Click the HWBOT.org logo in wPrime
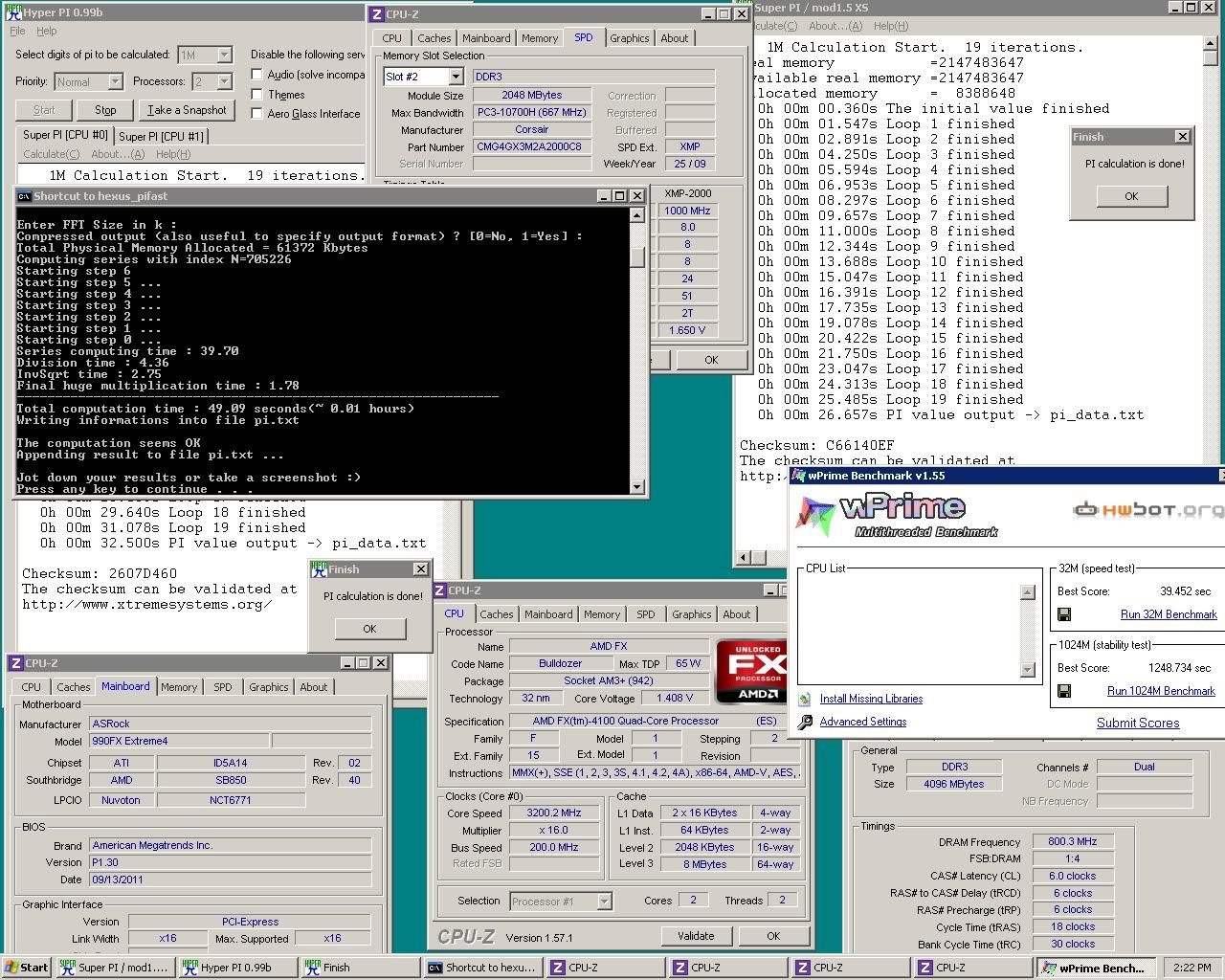 pyautogui.click(x=1147, y=510)
